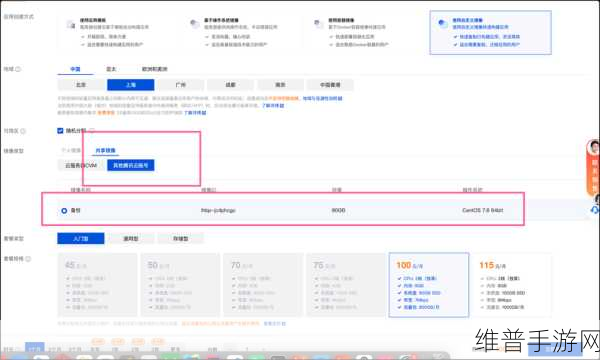Select the radio button of the CentOS 7.6 image row
The image size is (600, 360).
click(64, 211)
